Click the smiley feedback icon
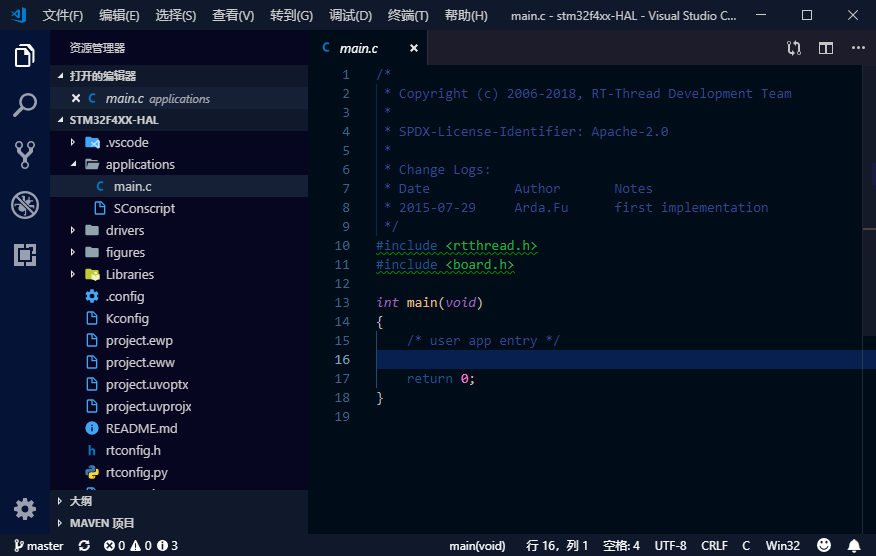876x556 pixels. pos(823,545)
